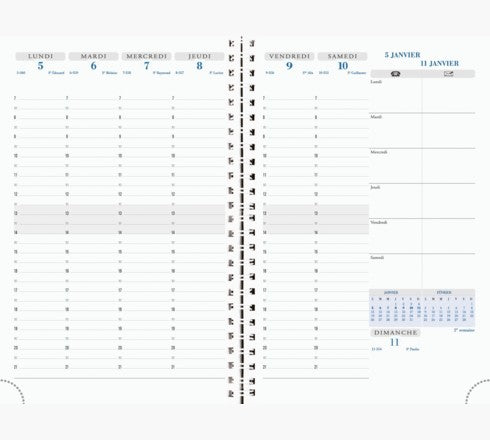Open the Février mini calendar
This screenshot has height=440, width=490.
click(448, 308)
